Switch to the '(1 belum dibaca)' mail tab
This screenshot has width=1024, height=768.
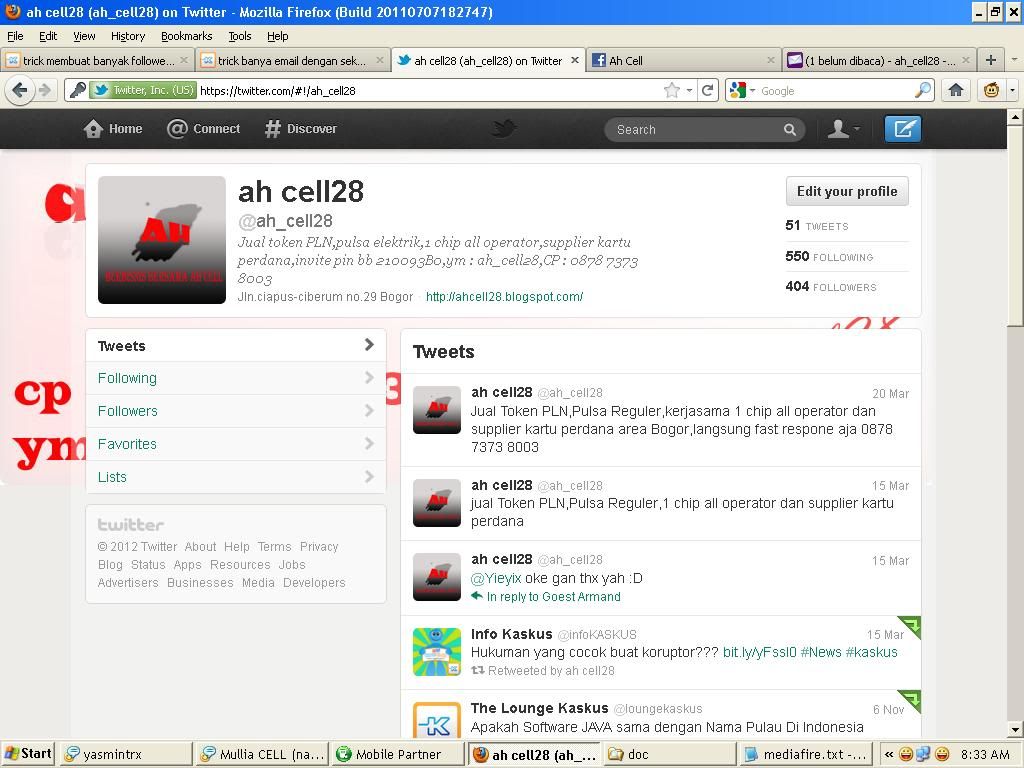(x=879, y=61)
